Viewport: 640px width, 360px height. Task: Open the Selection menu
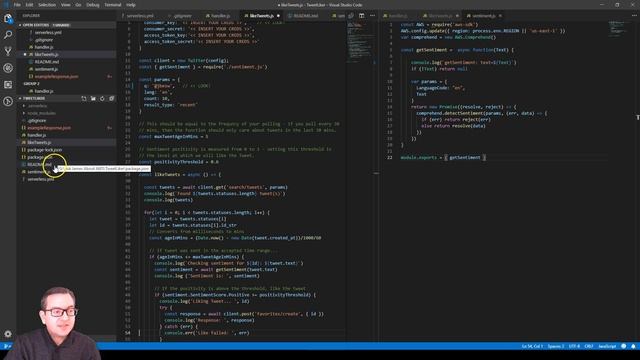(47, 5)
